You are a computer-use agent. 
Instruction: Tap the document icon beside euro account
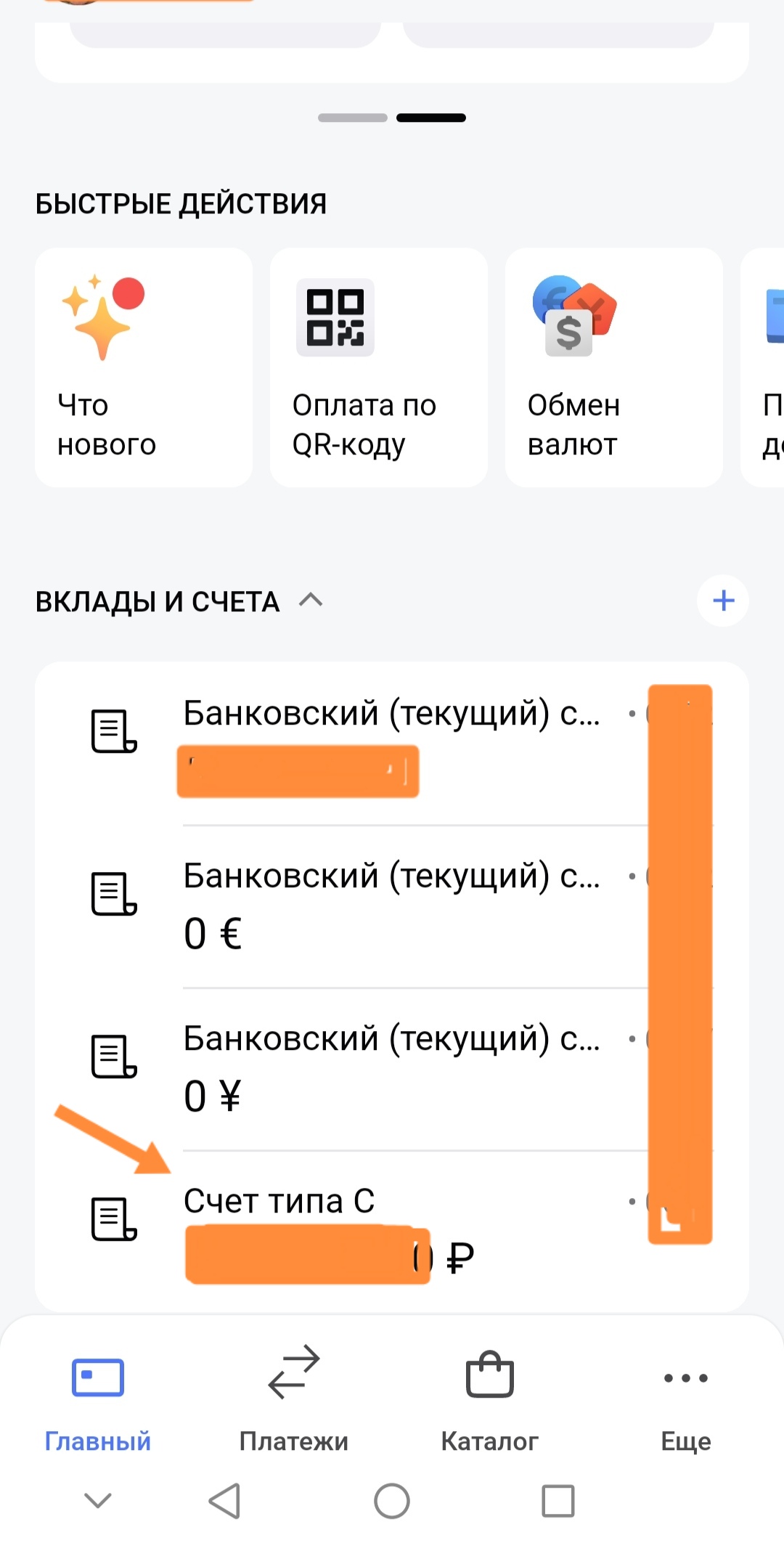[114, 893]
